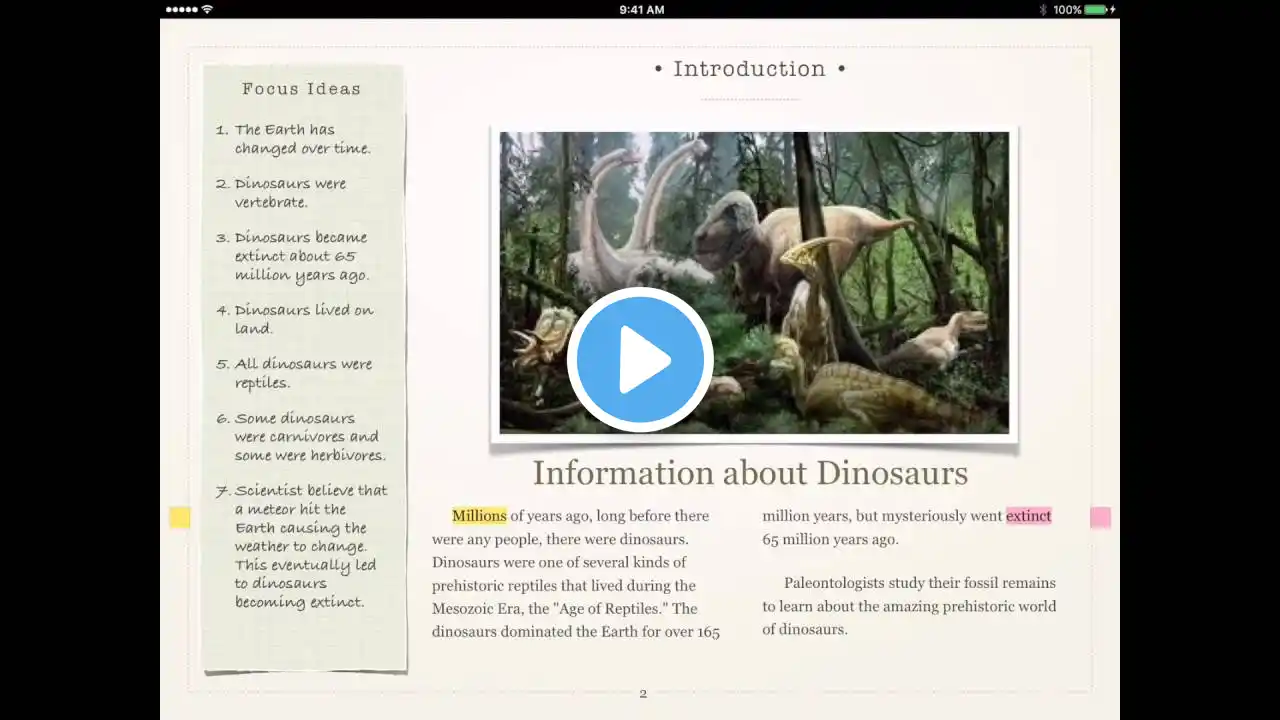
Task: Tap focus idea 7 about the meteor
Action: 302,546
